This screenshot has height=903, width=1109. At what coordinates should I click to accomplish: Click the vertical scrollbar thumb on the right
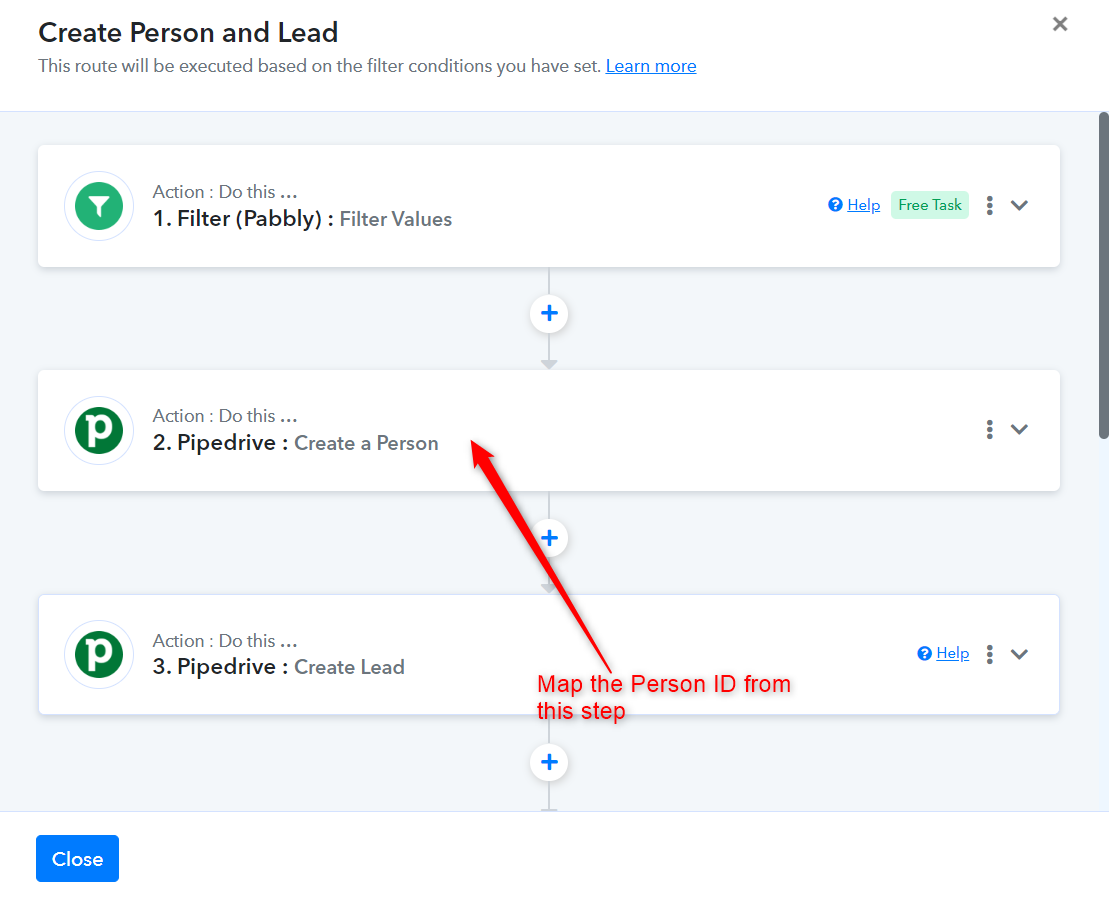[1103, 276]
